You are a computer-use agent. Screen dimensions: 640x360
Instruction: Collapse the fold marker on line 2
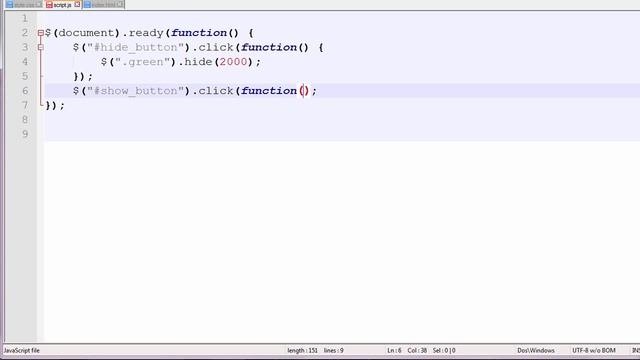pos(40,33)
